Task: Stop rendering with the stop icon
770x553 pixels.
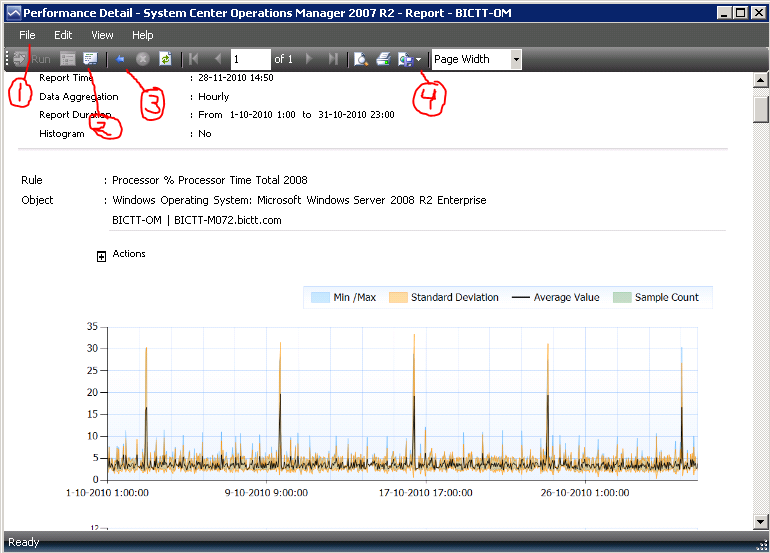Action: [x=142, y=59]
